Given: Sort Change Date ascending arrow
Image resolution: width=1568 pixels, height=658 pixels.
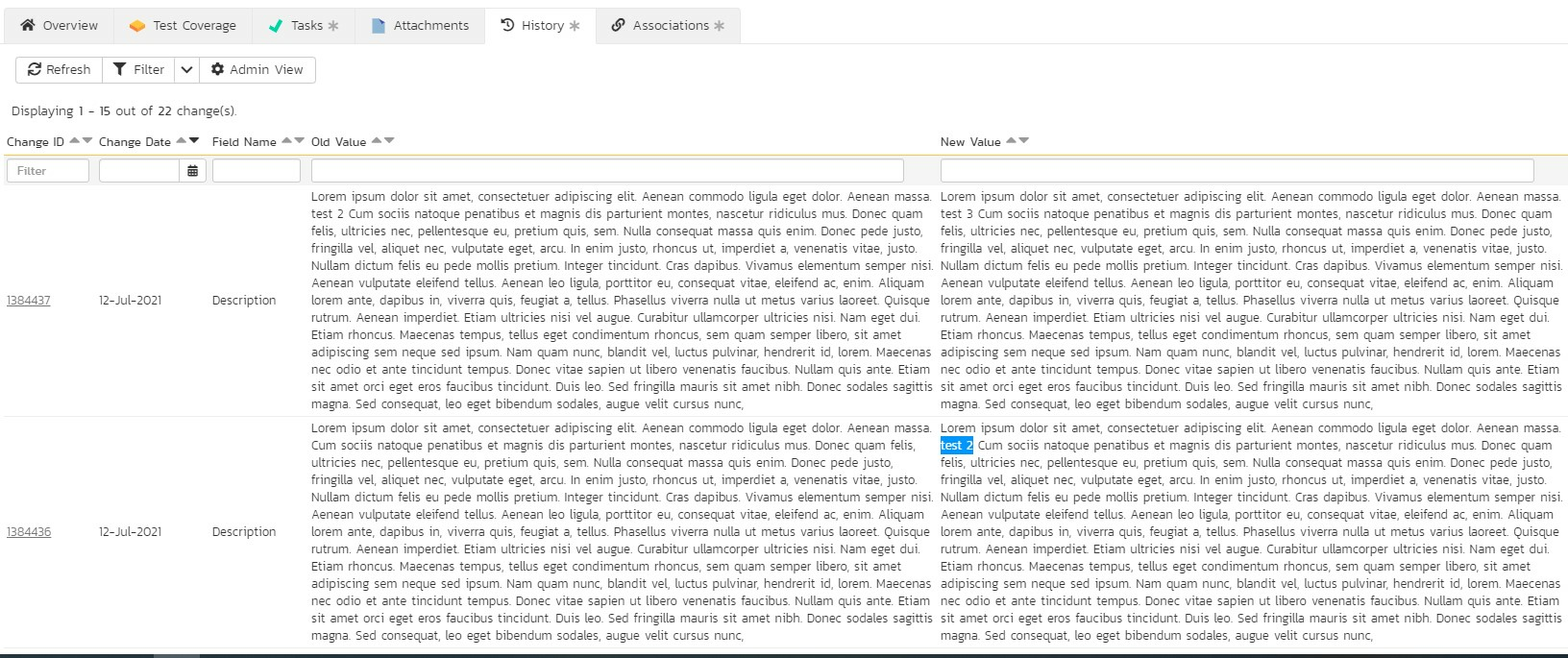Looking at the screenshot, I should (182, 141).
